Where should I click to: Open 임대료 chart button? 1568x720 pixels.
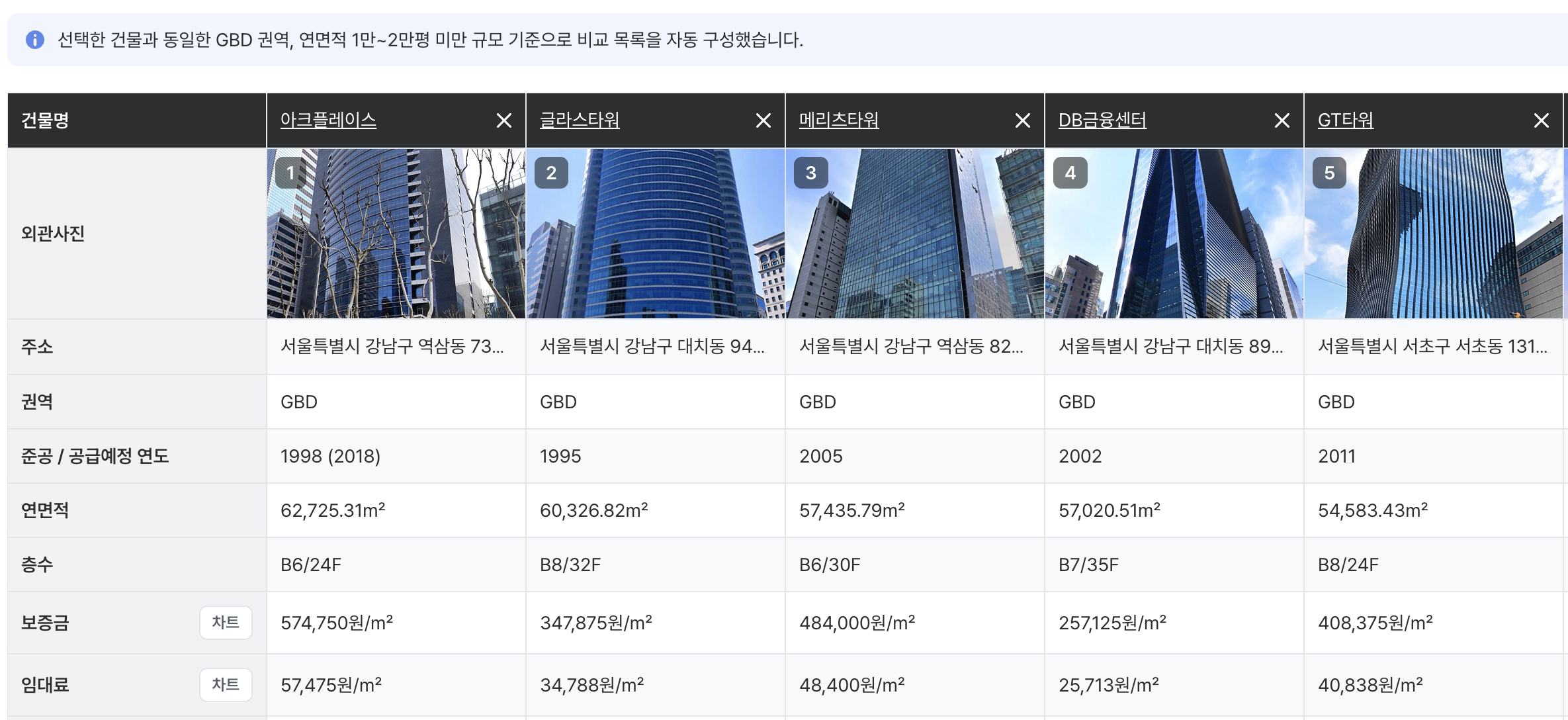tap(226, 684)
